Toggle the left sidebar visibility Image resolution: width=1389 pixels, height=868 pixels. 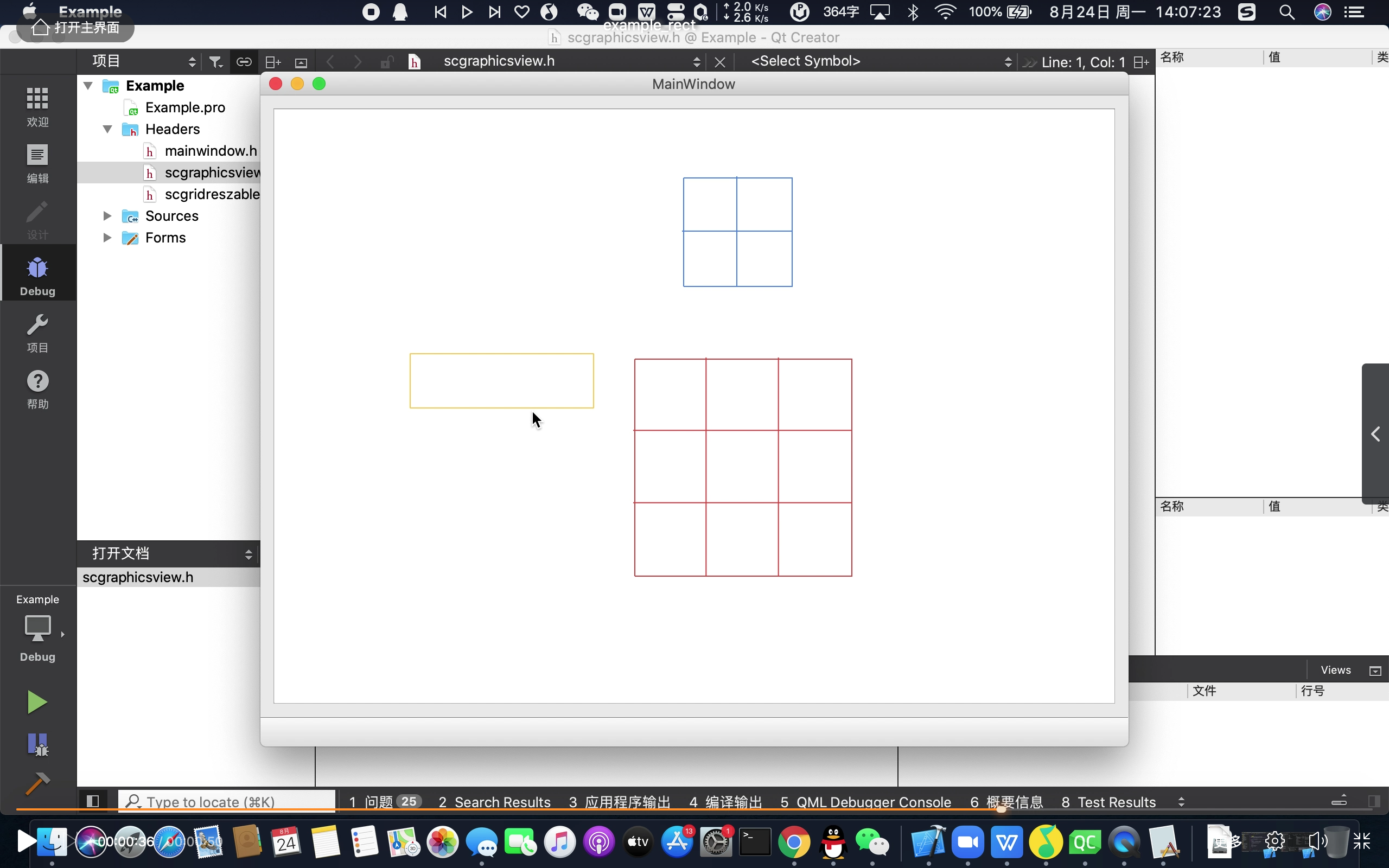92,801
